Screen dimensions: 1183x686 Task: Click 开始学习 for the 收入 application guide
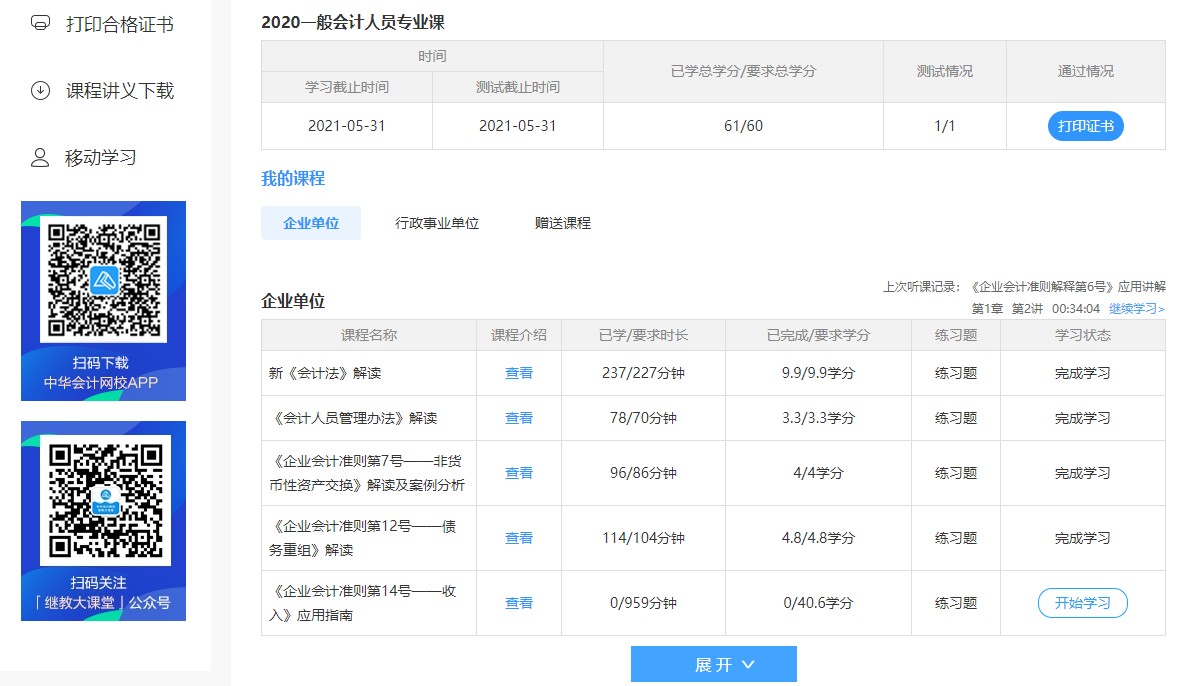(x=1082, y=603)
